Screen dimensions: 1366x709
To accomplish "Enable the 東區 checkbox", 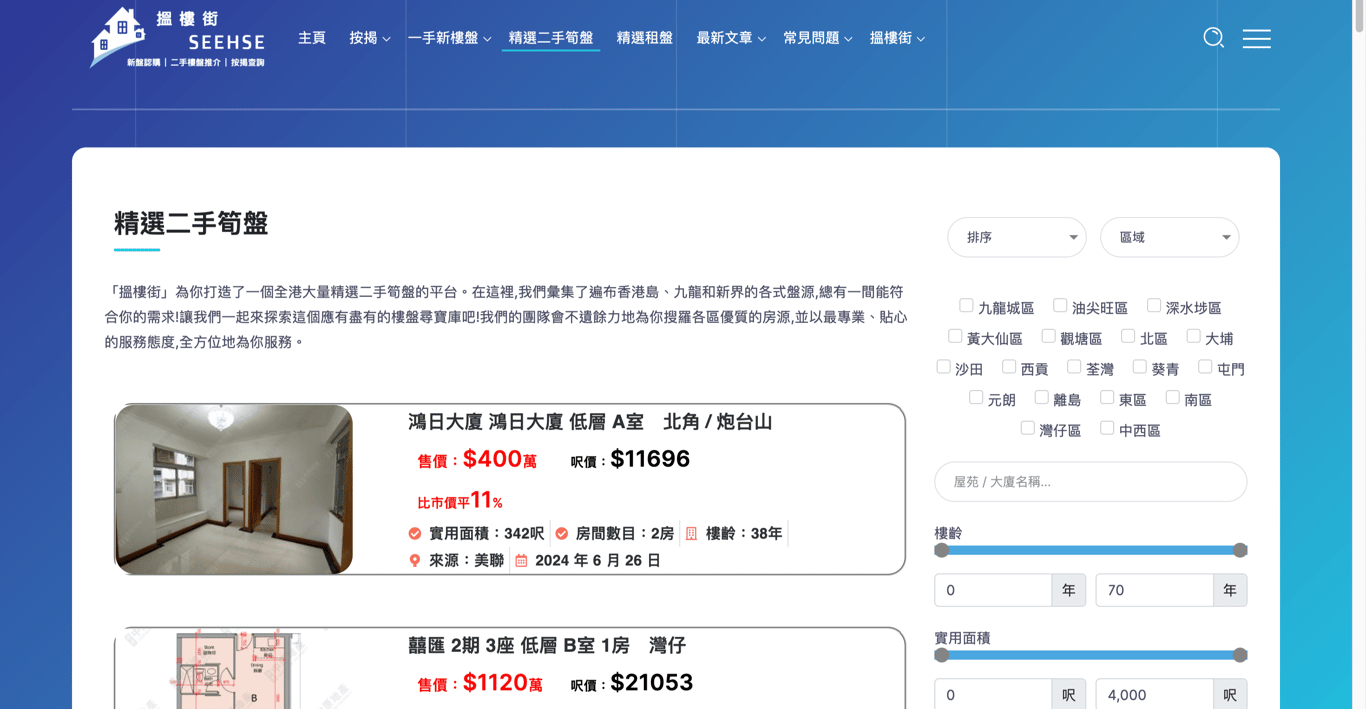I will click(1107, 397).
